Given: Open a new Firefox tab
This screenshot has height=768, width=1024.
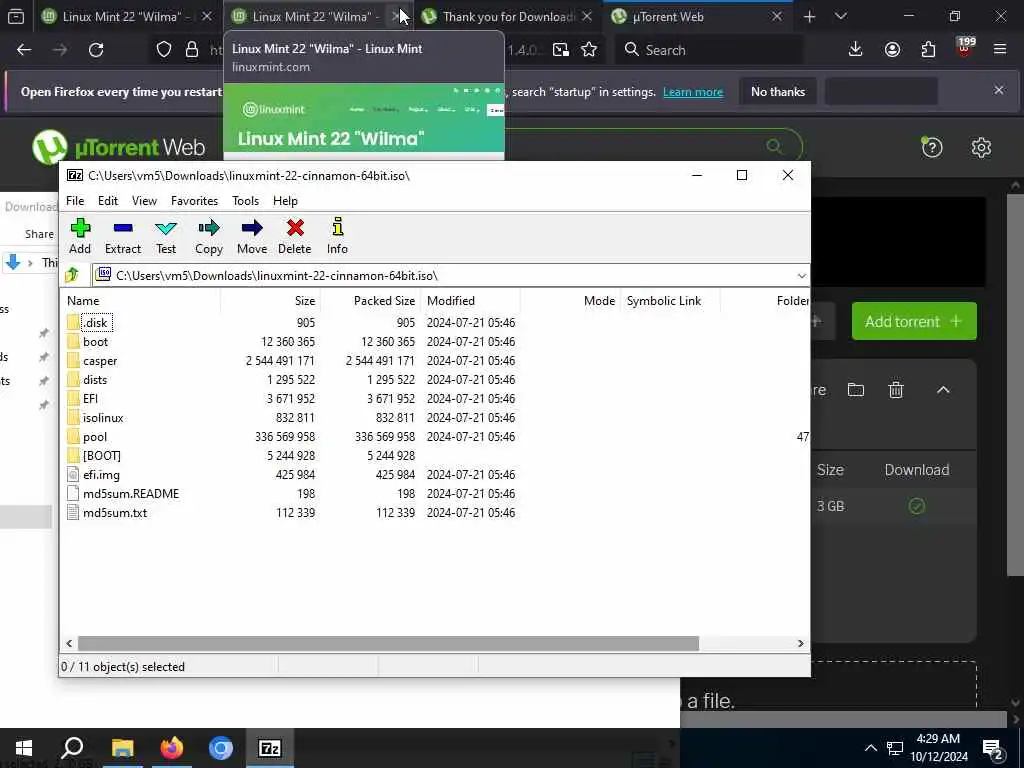Looking at the screenshot, I should pos(809,16).
